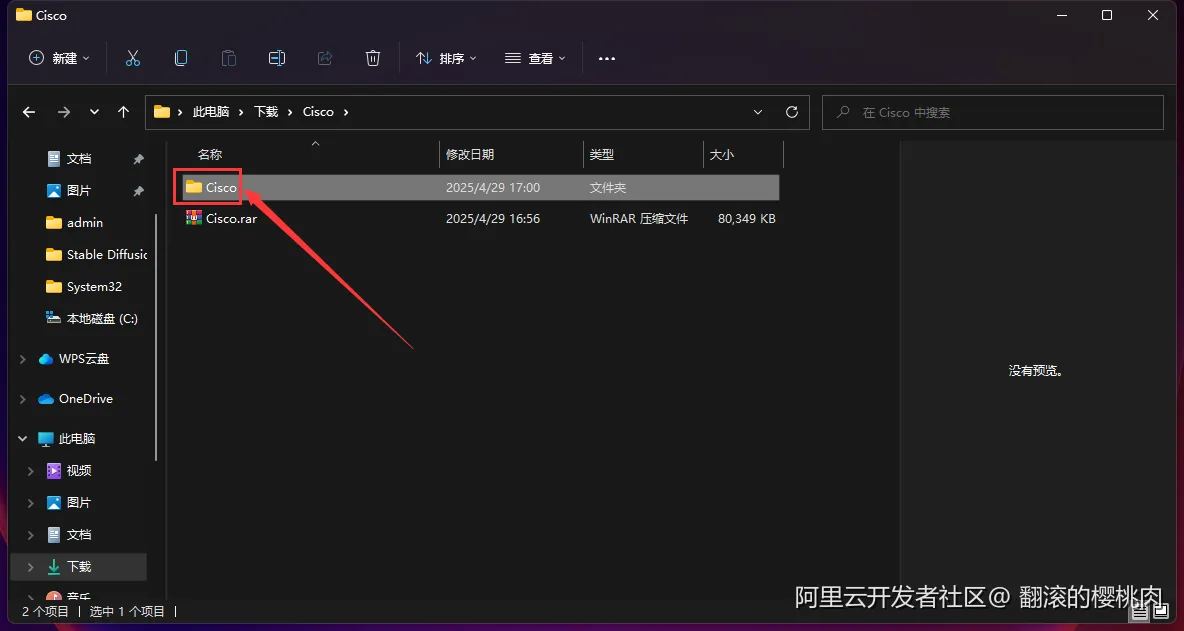Open the 新建 new item menu
Viewport: 1184px width, 631px height.
pyautogui.click(x=59, y=58)
